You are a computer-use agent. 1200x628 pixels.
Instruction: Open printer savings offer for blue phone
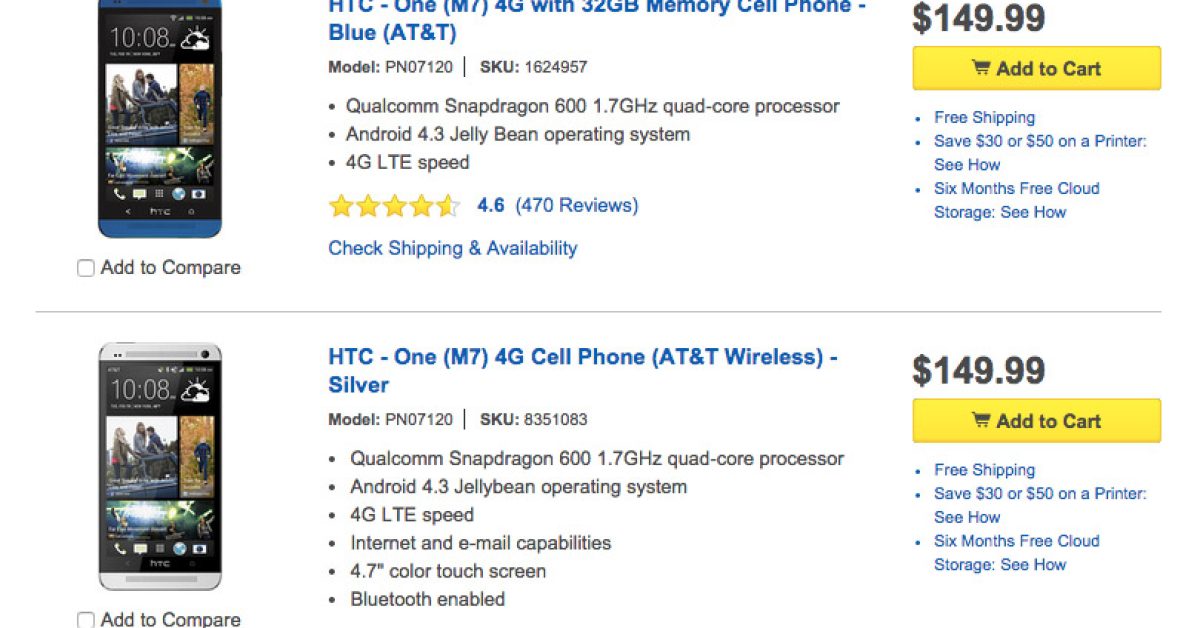1040,141
